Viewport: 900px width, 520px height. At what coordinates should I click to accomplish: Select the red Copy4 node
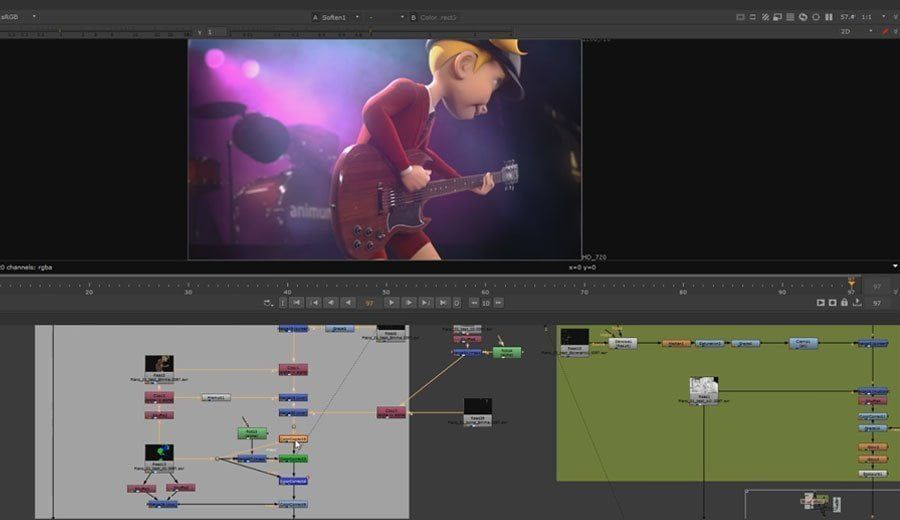(391, 412)
